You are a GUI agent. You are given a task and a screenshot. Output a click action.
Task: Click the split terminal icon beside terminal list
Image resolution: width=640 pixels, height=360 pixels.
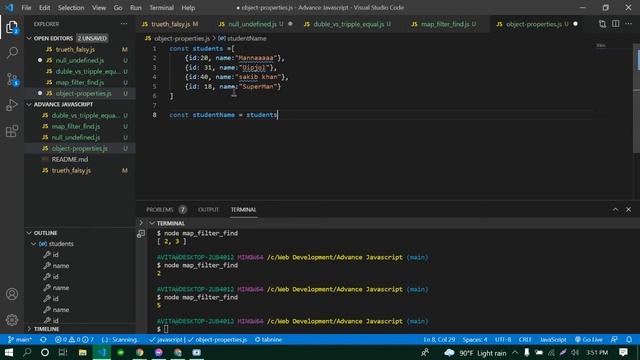(x=141, y=234)
